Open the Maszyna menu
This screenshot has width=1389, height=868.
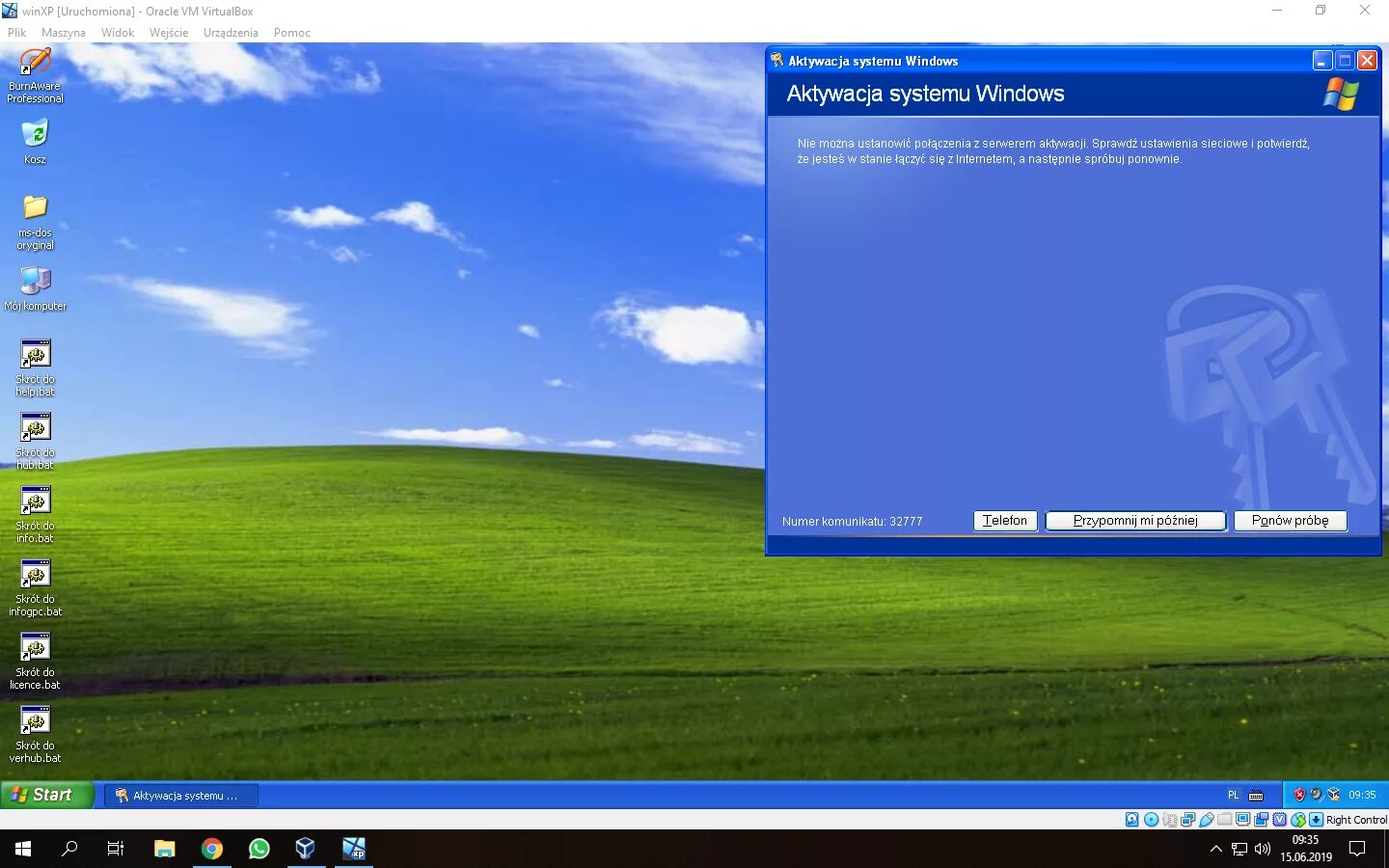(x=64, y=33)
